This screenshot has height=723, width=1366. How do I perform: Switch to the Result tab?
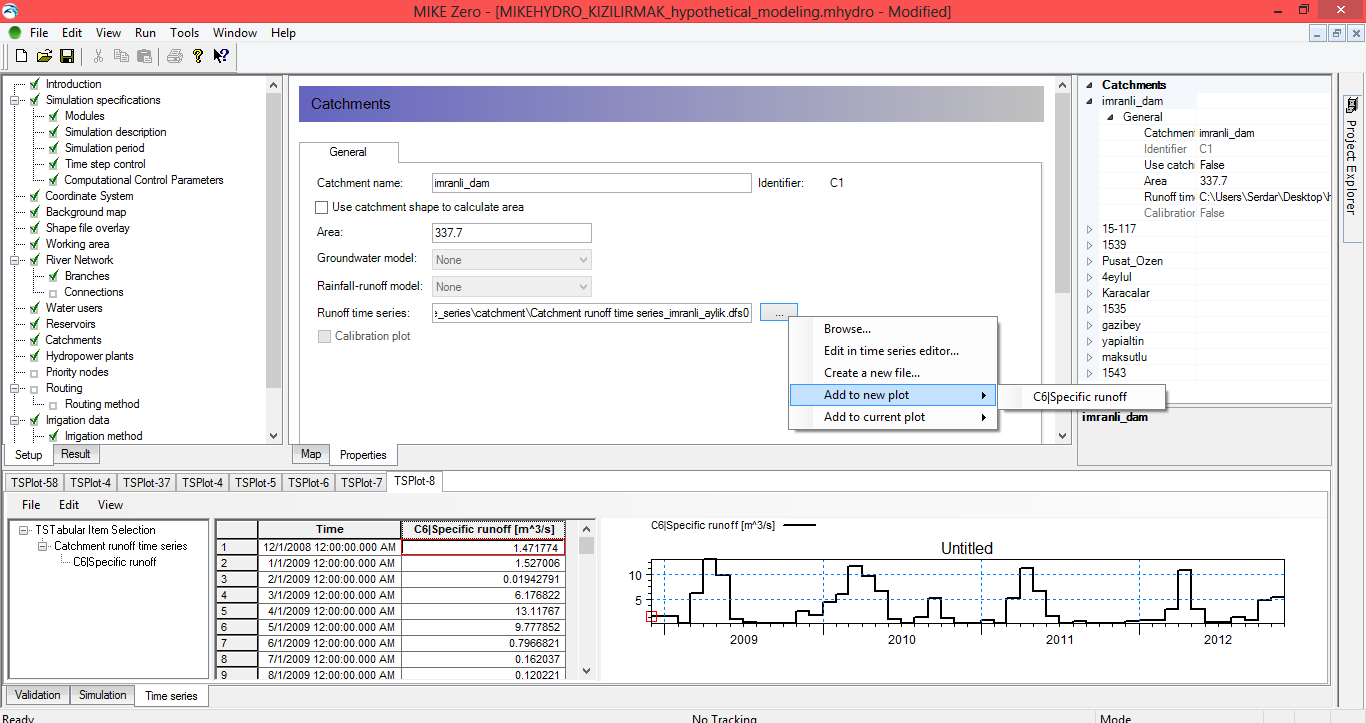76,454
